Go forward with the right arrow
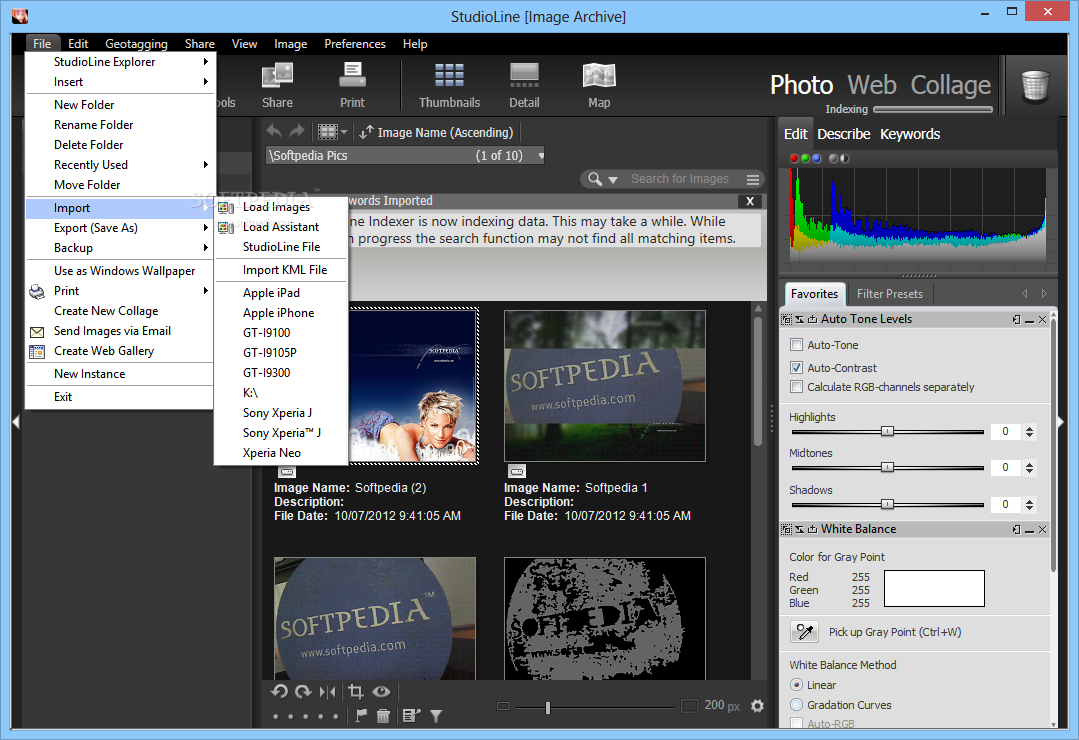This screenshot has height=740, width=1079. [x=297, y=131]
